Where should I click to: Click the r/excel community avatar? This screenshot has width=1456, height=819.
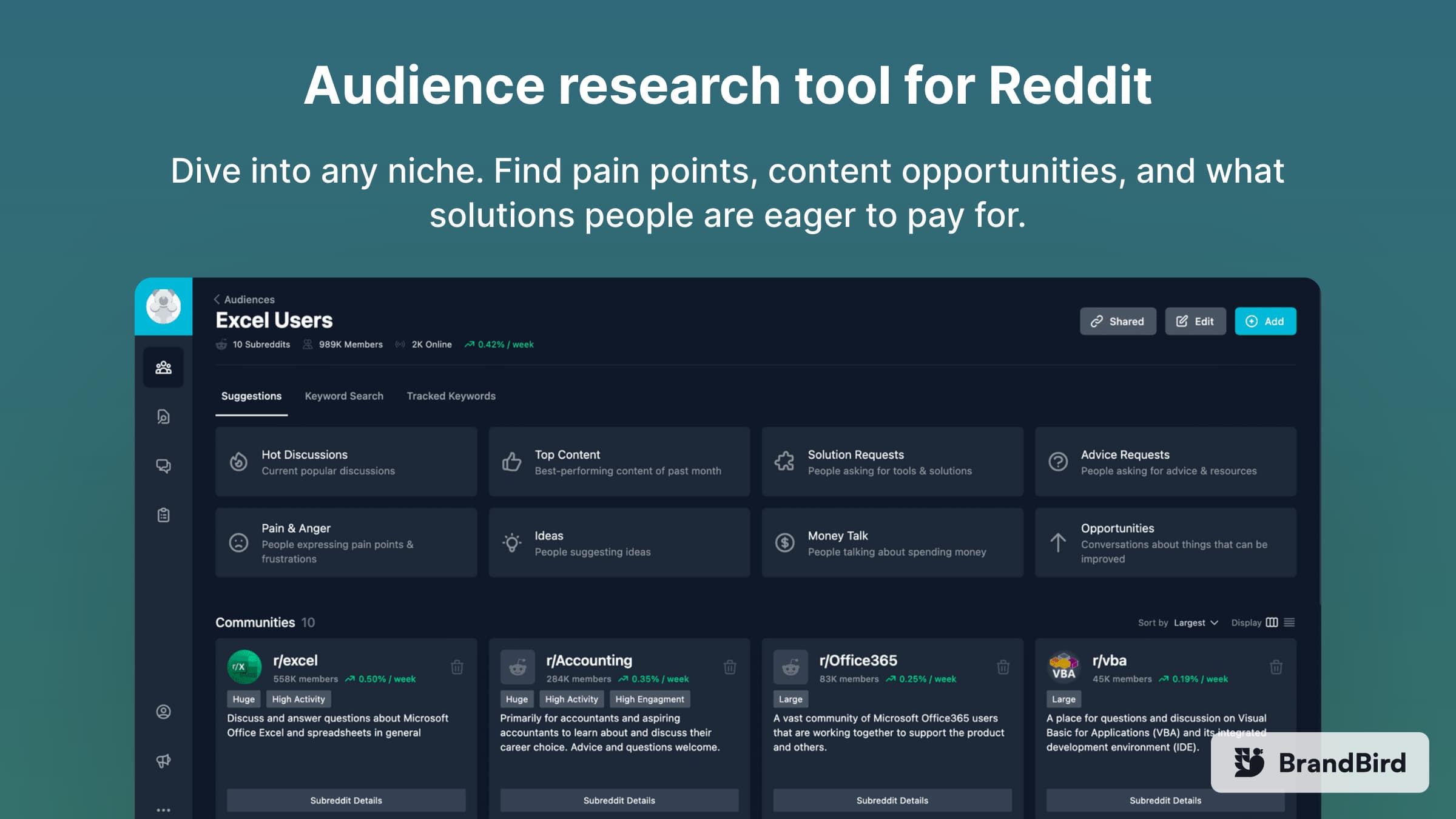point(244,667)
